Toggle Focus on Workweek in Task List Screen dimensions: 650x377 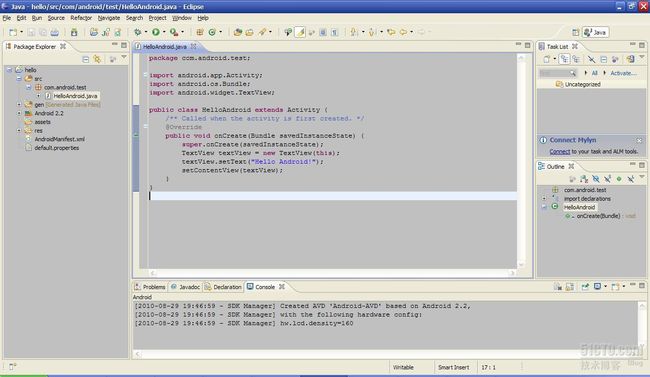pos(615,60)
